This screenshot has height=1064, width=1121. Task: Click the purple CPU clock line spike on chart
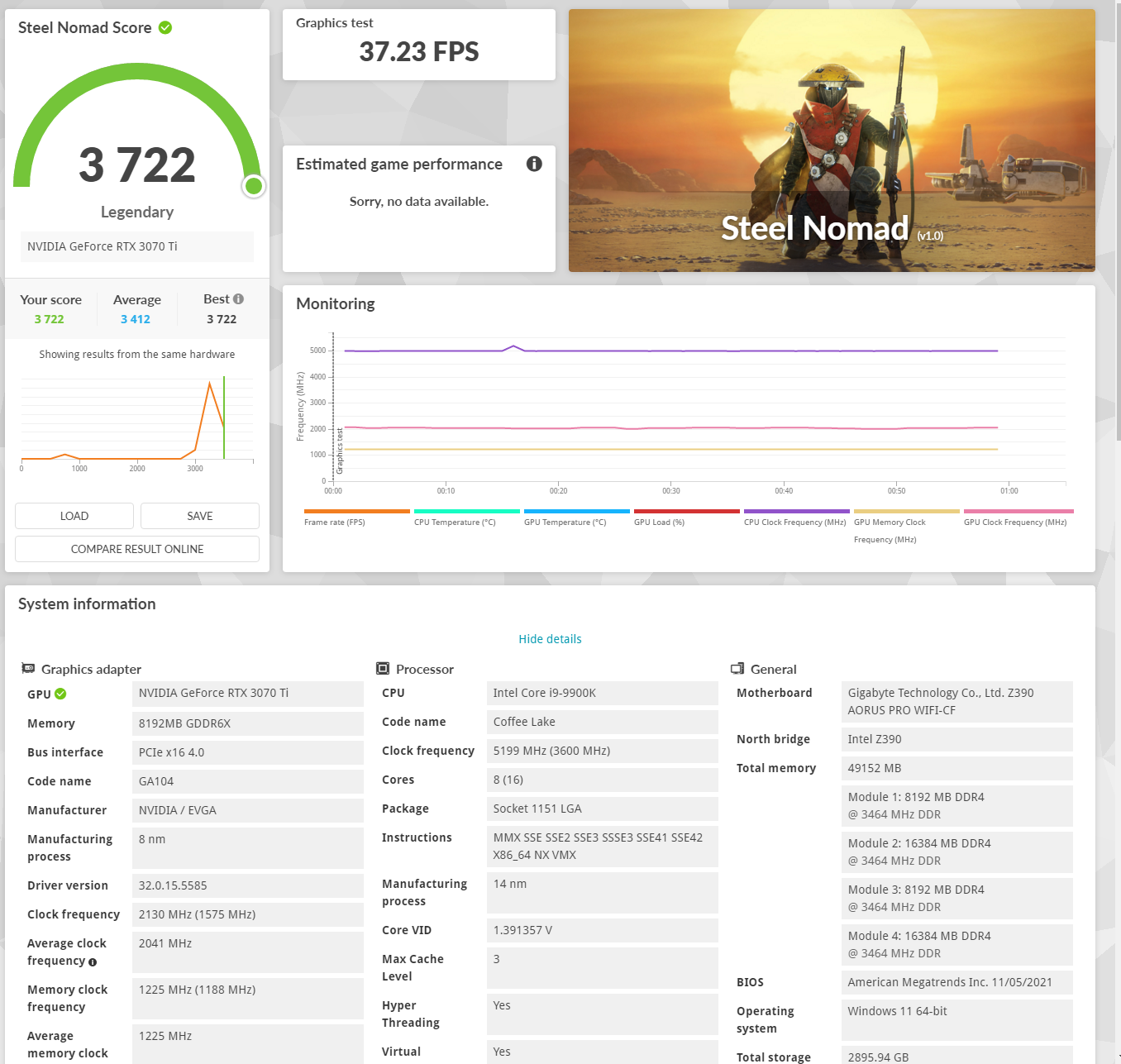513,346
